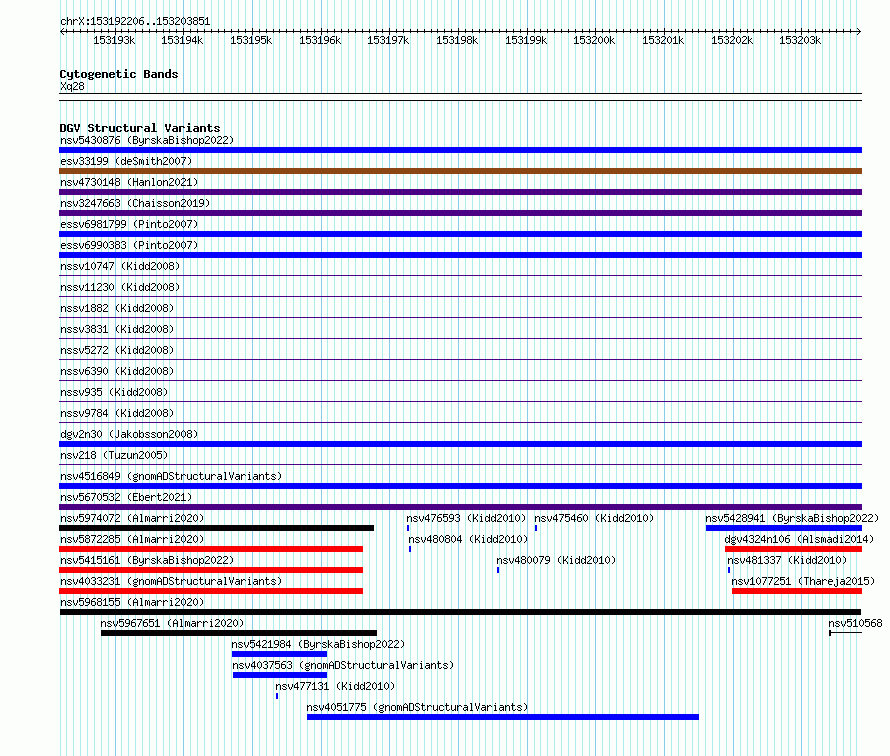Select nssv9784 (Kidd2008) label
The height and width of the screenshot is (756, 890).
pyautogui.click(x=117, y=413)
